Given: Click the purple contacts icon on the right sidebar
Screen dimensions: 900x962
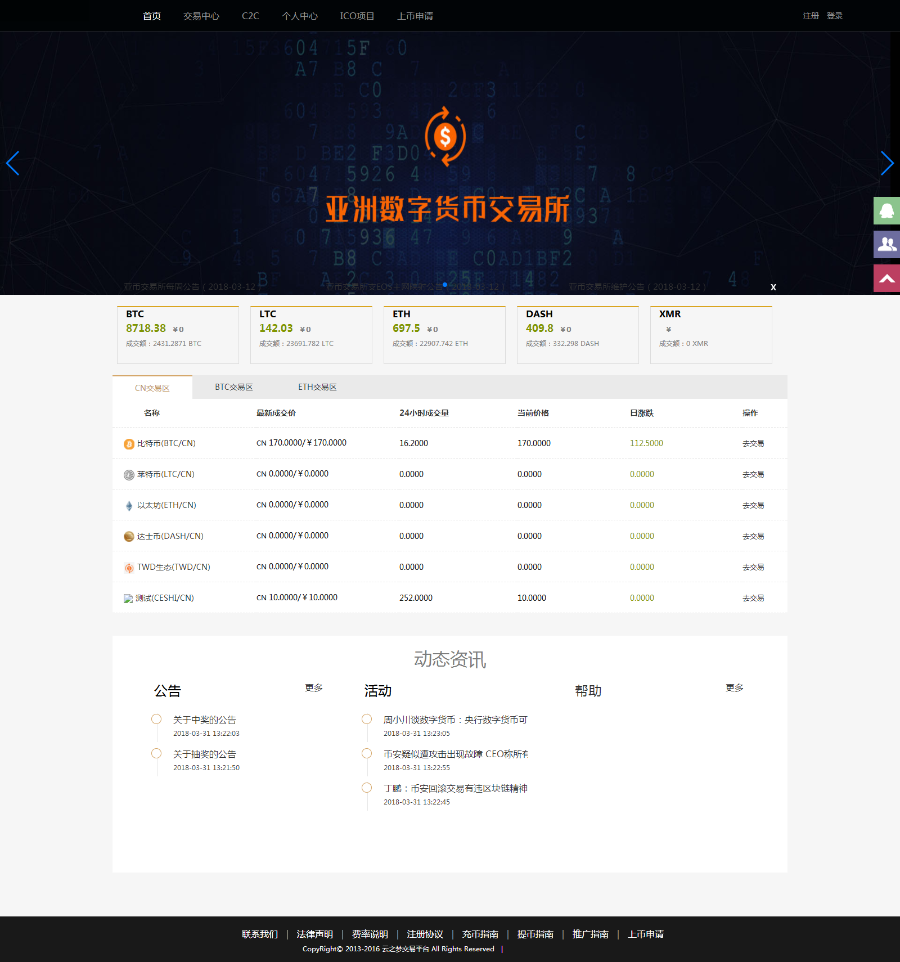Looking at the screenshot, I should pyautogui.click(x=886, y=244).
